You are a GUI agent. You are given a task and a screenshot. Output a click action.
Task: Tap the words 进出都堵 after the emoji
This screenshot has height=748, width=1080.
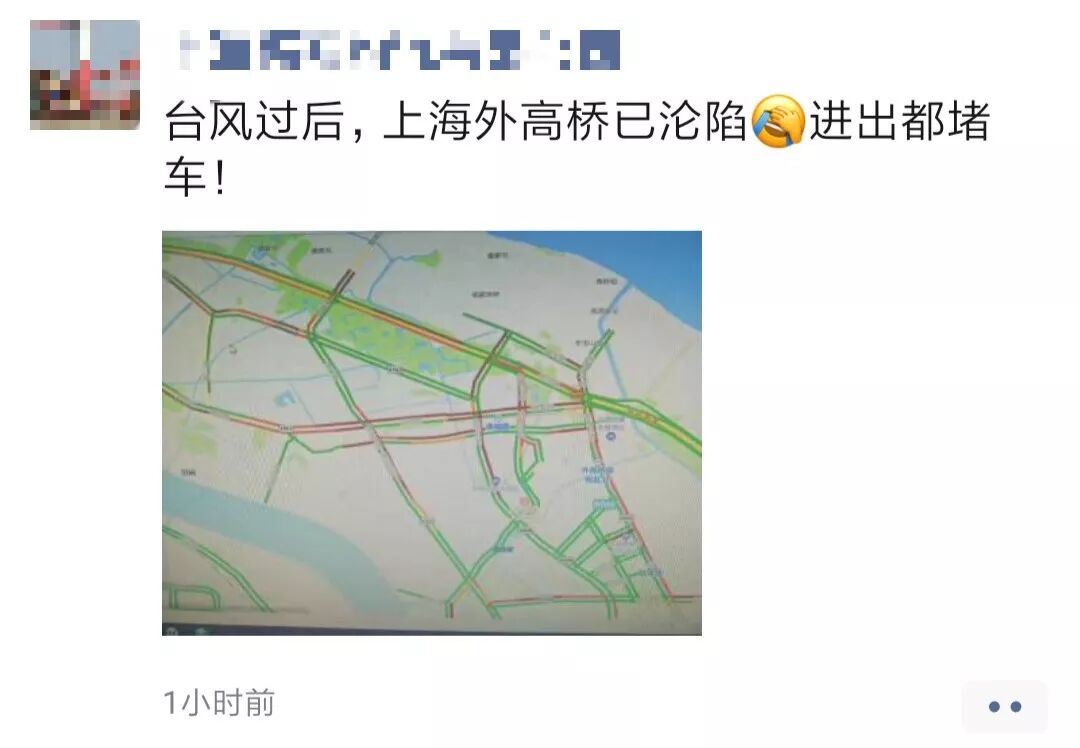click(x=900, y=121)
